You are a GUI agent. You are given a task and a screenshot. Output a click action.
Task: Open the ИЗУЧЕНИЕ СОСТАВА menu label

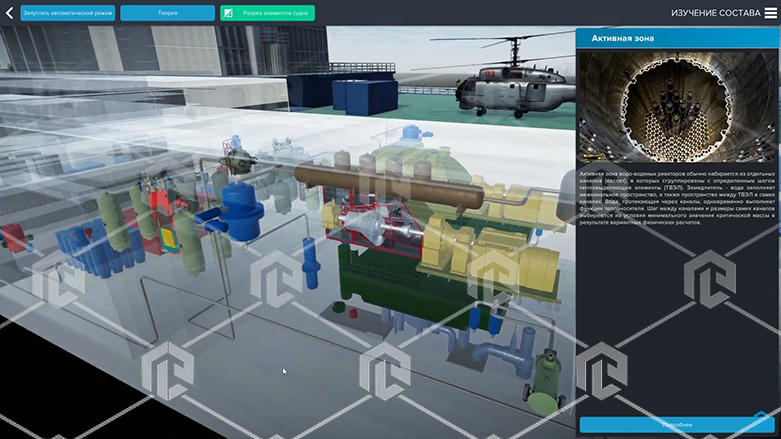[715, 13]
